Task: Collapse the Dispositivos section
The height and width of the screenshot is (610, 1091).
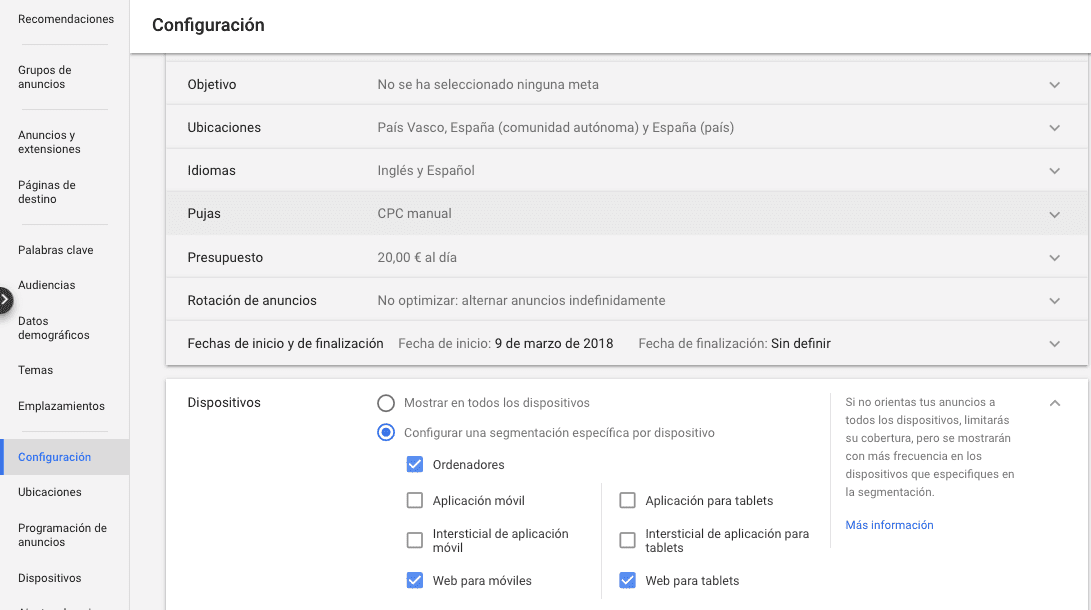Action: coord(1054,403)
